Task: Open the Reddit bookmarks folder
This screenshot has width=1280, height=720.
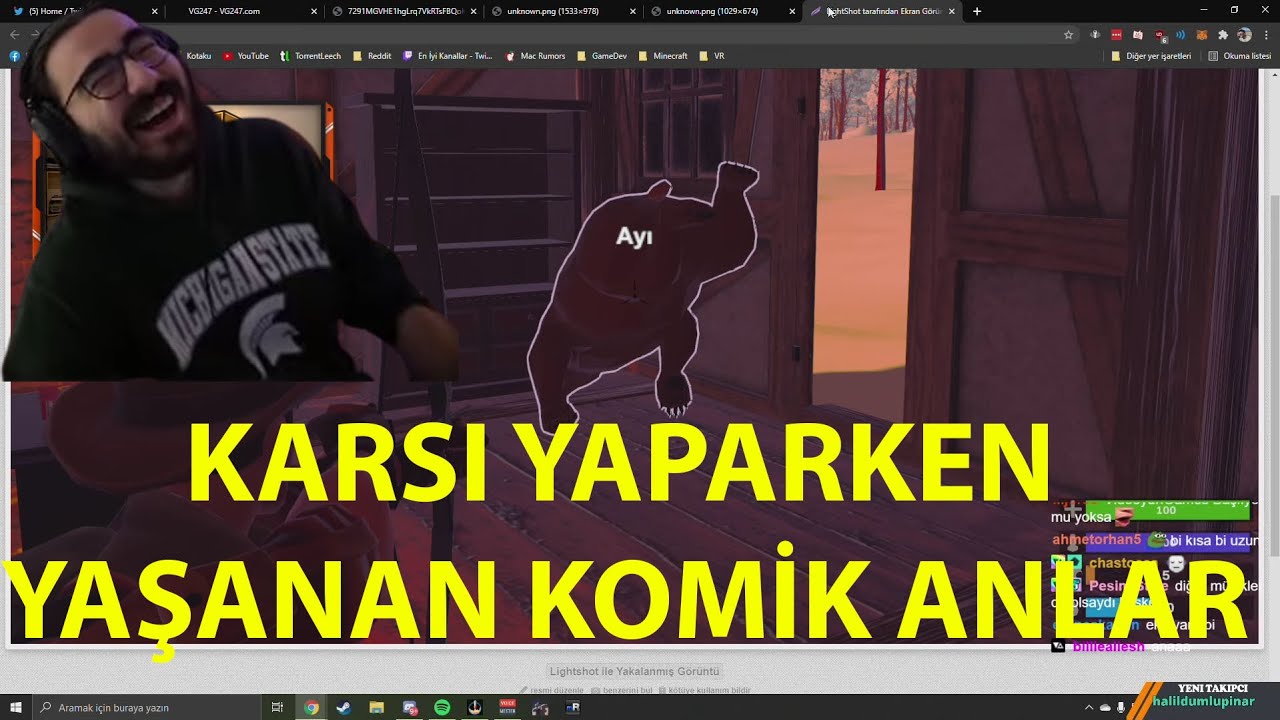Action: click(372, 56)
